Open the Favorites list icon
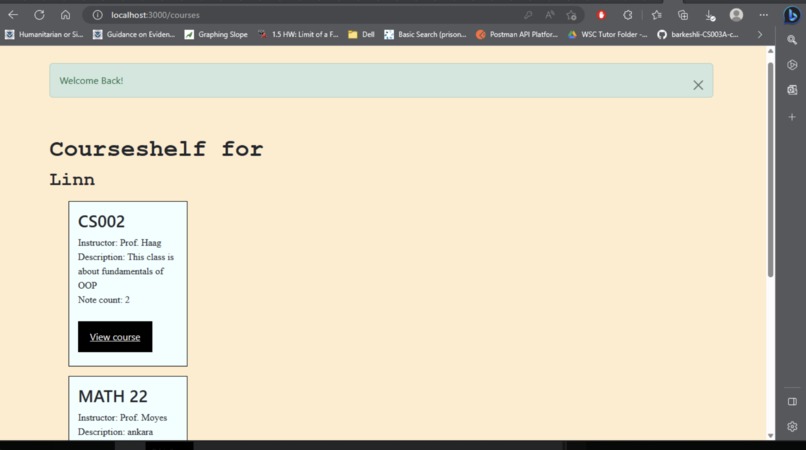 tap(656, 15)
